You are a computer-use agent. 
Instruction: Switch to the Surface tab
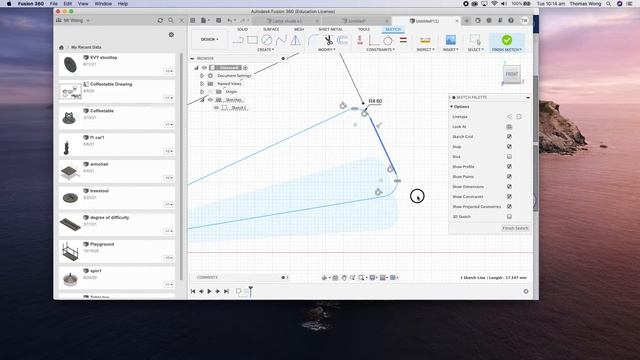[271, 29]
